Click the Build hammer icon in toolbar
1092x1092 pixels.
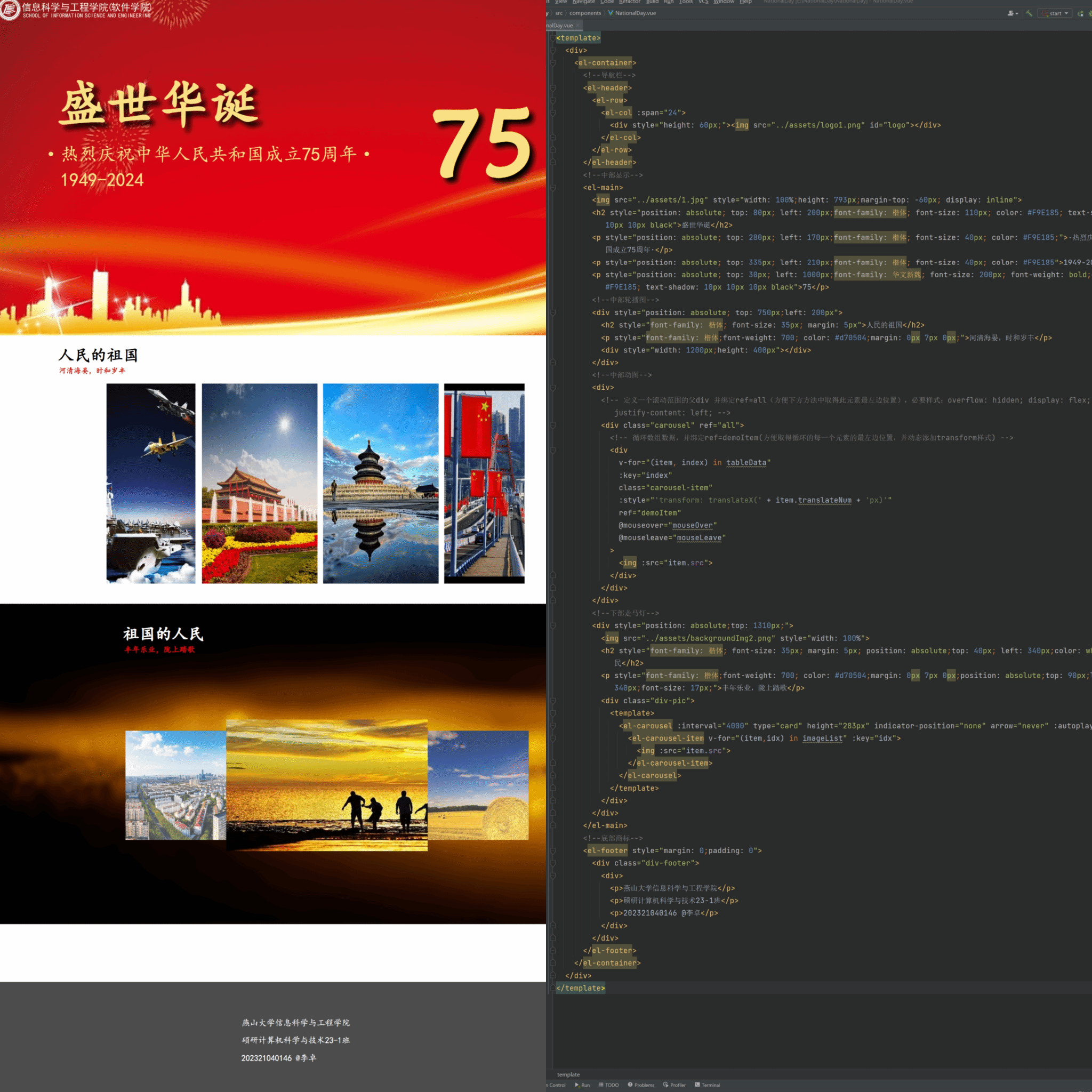point(1029,13)
